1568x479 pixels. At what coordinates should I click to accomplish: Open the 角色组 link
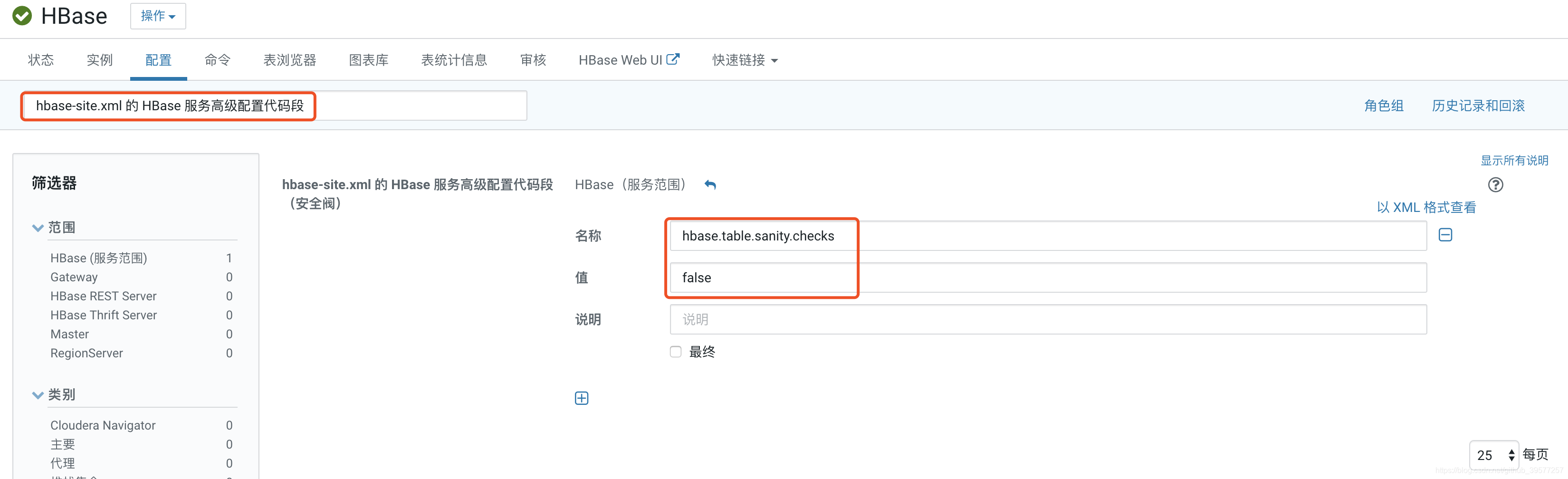1384,105
